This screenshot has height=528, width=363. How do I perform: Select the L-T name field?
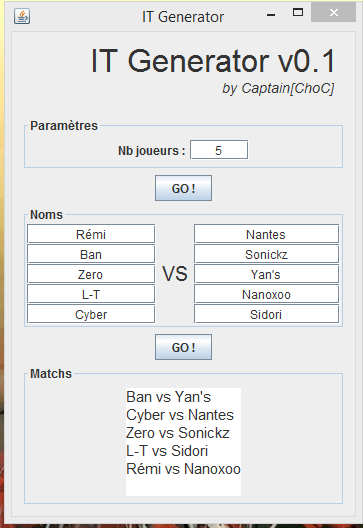91,294
